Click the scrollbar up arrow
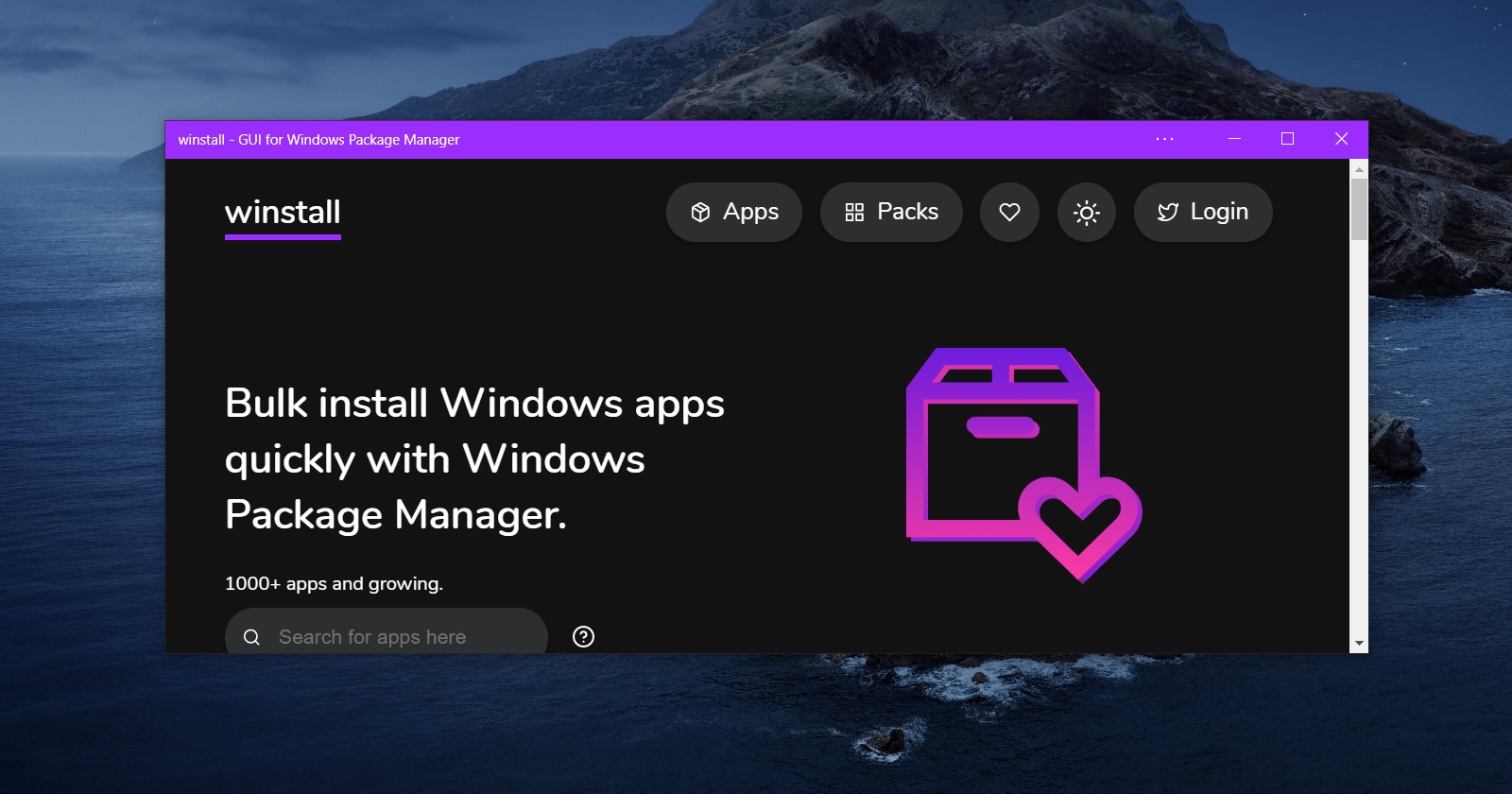The width and height of the screenshot is (1512, 794). tap(1359, 170)
